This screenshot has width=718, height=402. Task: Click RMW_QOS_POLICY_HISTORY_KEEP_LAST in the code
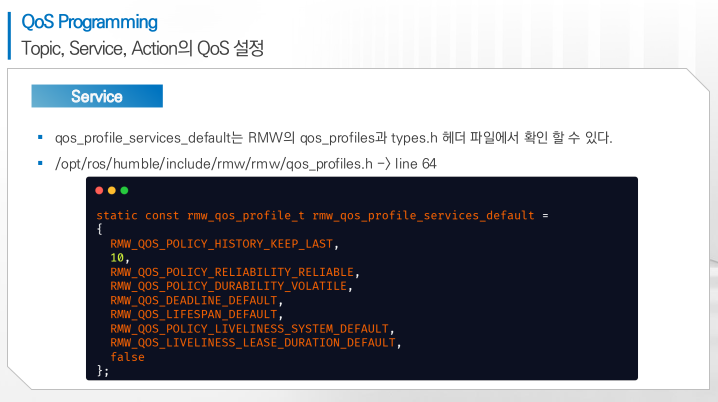pyautogui.click(x=221, y=244)
